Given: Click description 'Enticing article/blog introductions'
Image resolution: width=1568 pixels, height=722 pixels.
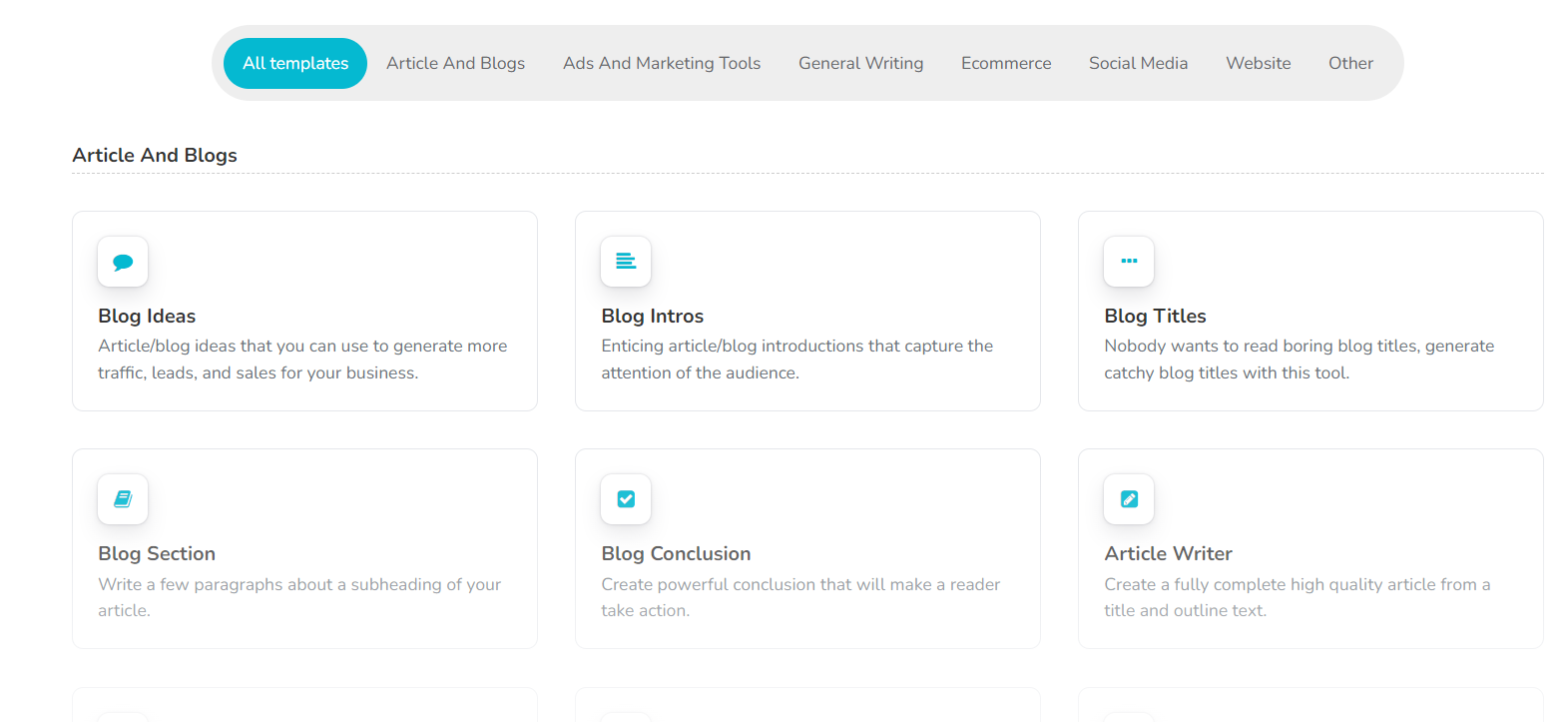Looking at the screenshot, I should coord(796,360).
